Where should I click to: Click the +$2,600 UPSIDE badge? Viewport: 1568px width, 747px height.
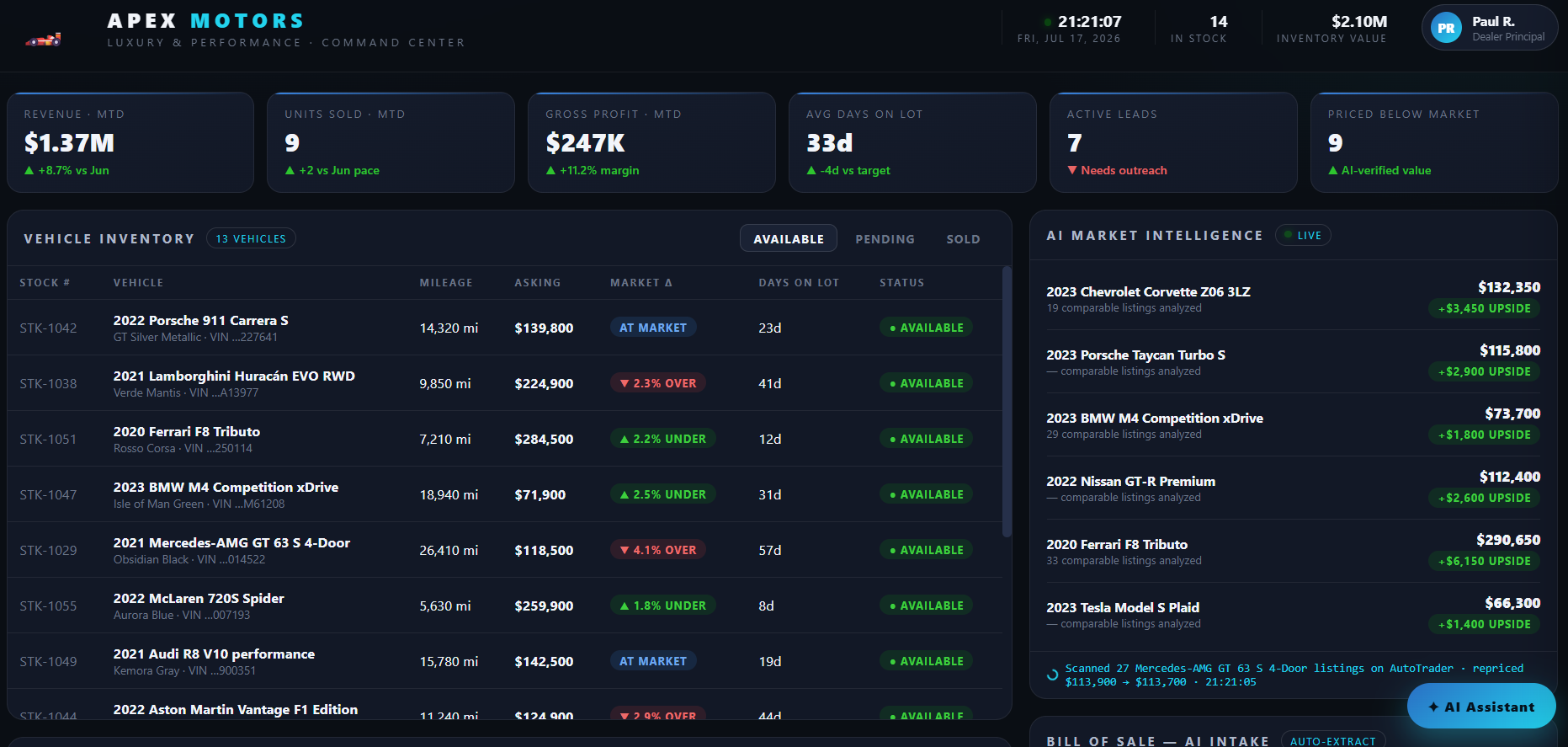pyautogui.click(x=1484, y=498)
